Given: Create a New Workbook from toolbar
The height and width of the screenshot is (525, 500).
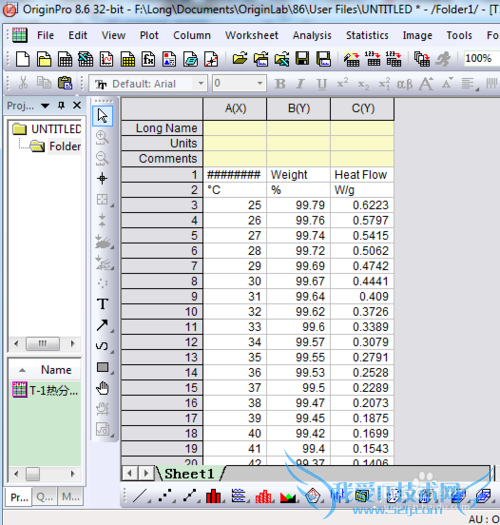Looking at the screenshot, I should 65,60.
